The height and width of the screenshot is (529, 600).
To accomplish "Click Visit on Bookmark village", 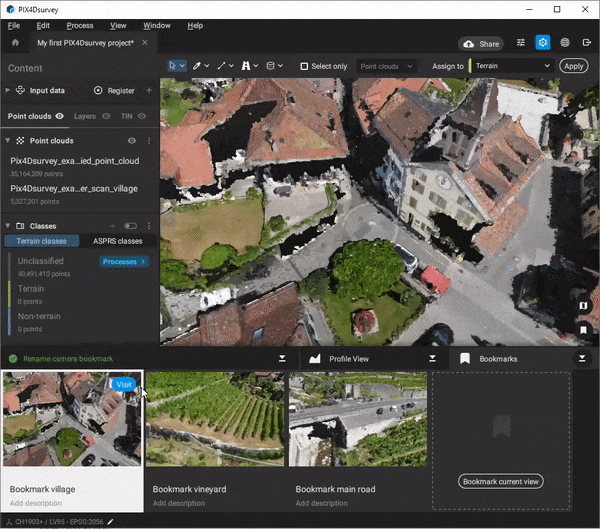I will [124, 384].
